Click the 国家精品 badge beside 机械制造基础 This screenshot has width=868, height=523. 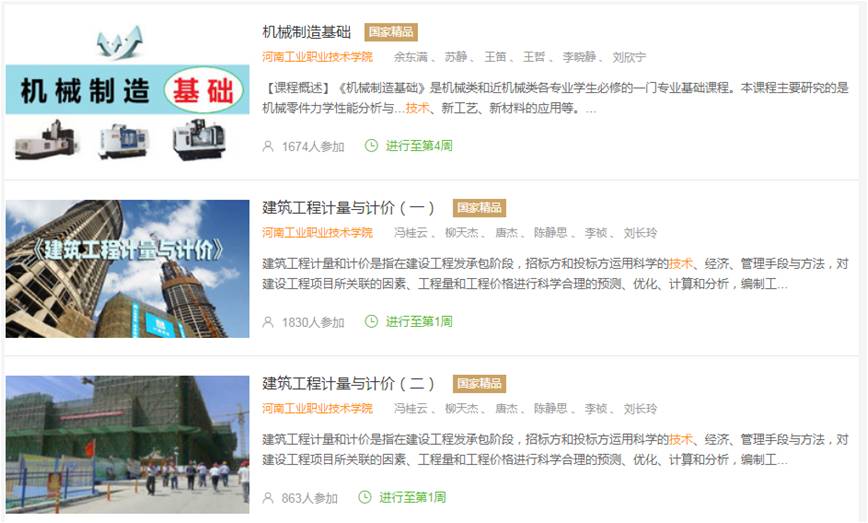pos(391,32)
